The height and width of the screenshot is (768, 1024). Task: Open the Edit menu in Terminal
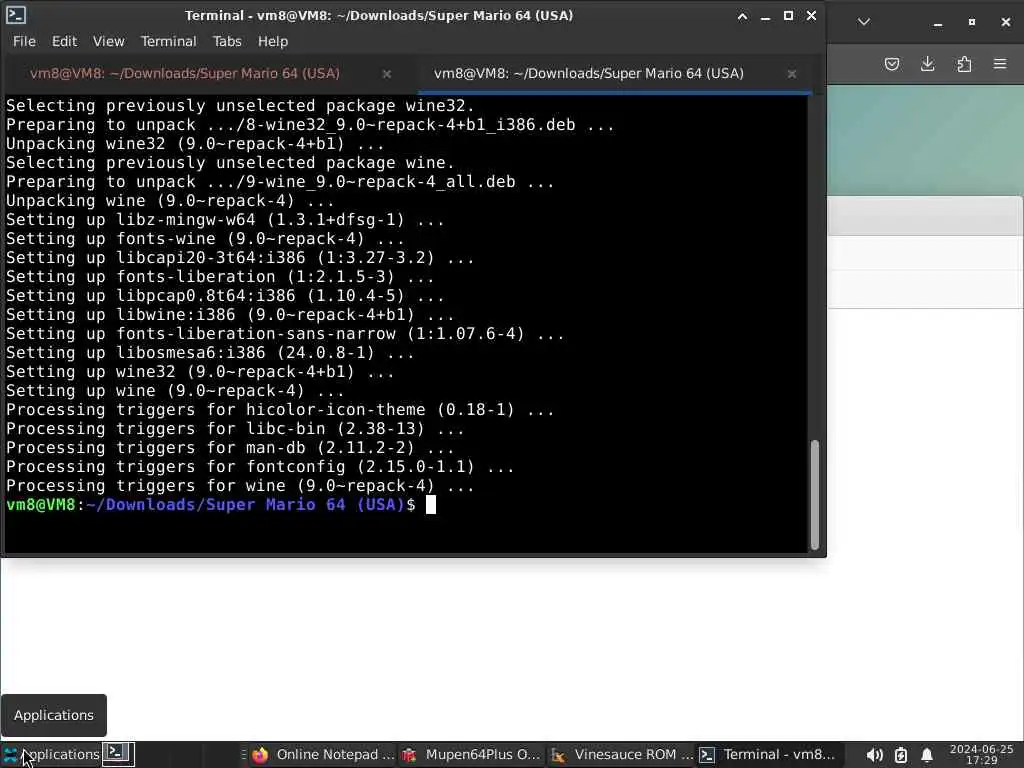64,41
